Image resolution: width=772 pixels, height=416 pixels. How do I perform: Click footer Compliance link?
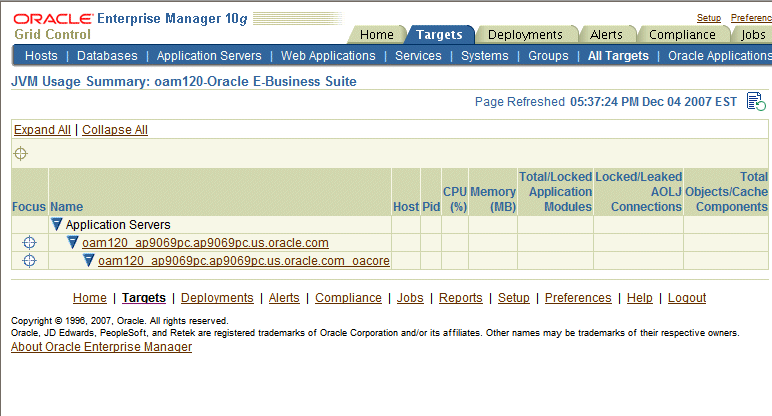(348, 298)
